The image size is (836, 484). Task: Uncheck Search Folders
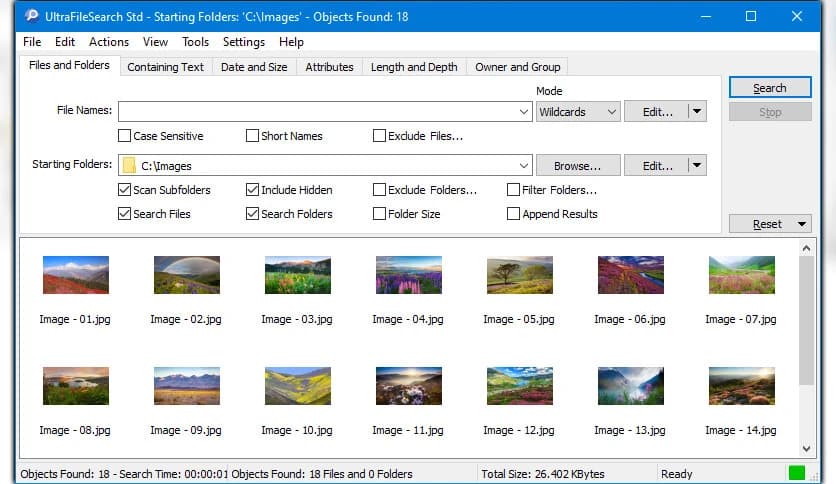point(252,214)
